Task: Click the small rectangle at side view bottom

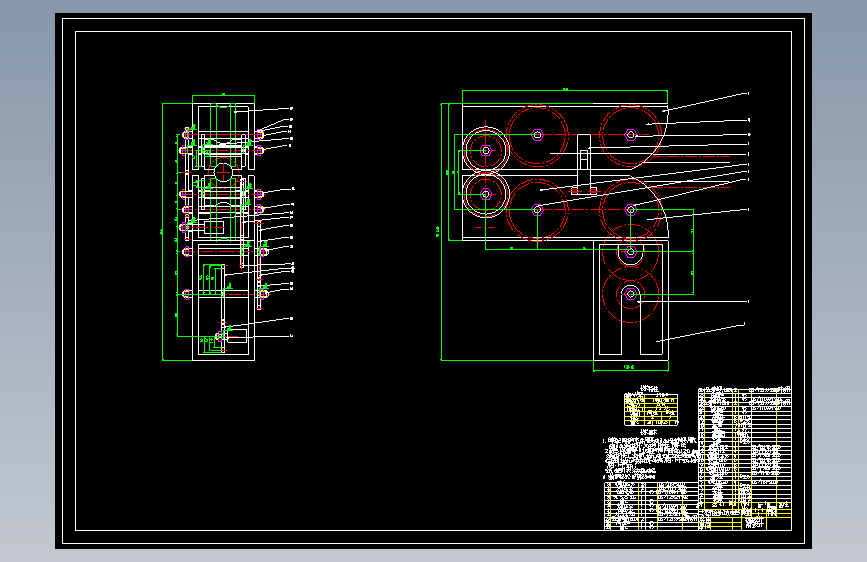Action: (236, 335)
